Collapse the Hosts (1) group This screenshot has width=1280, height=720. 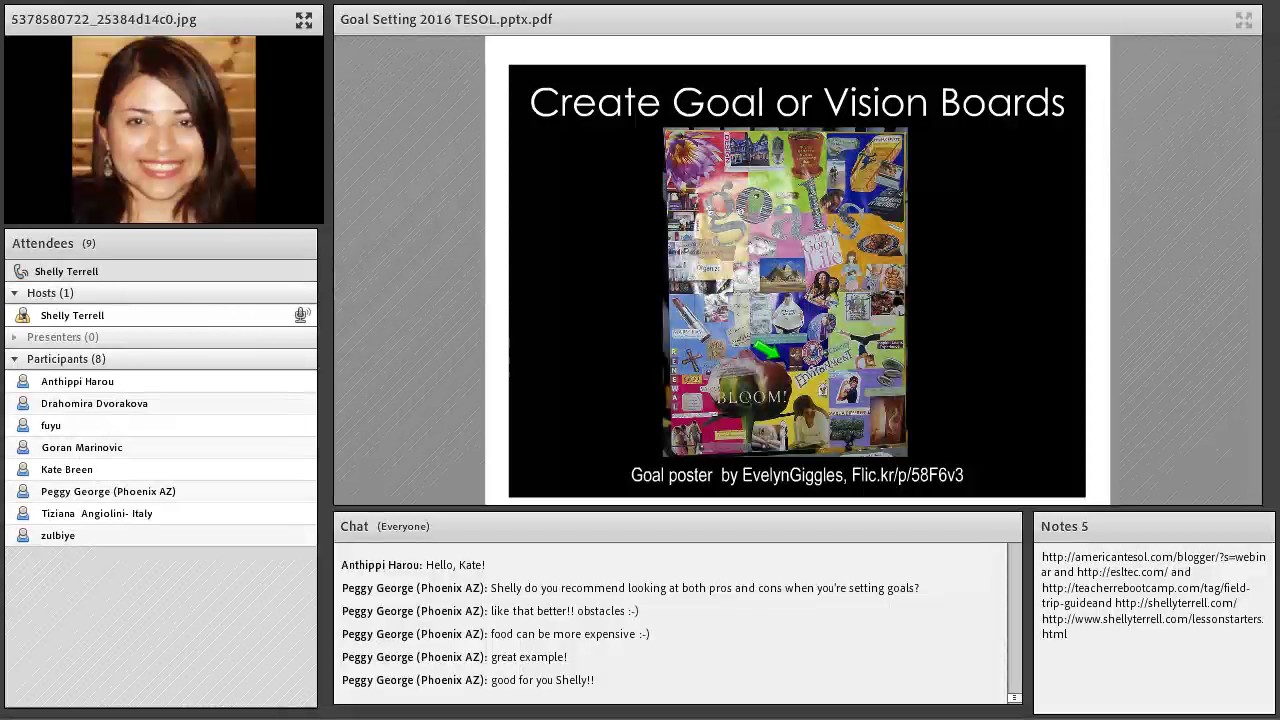[x=14, y=293]
